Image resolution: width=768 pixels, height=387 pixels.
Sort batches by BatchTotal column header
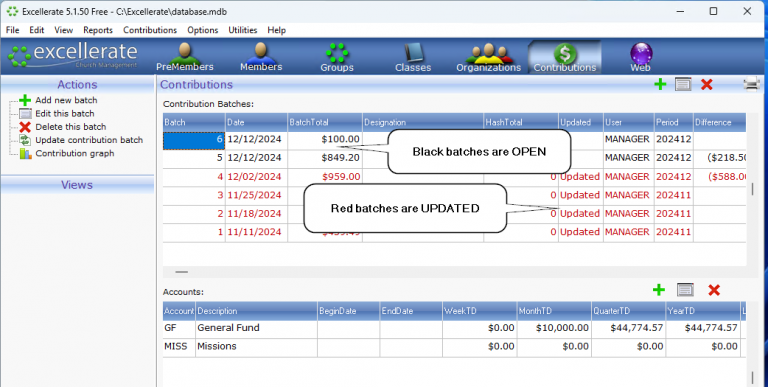[x=325, y=122]
